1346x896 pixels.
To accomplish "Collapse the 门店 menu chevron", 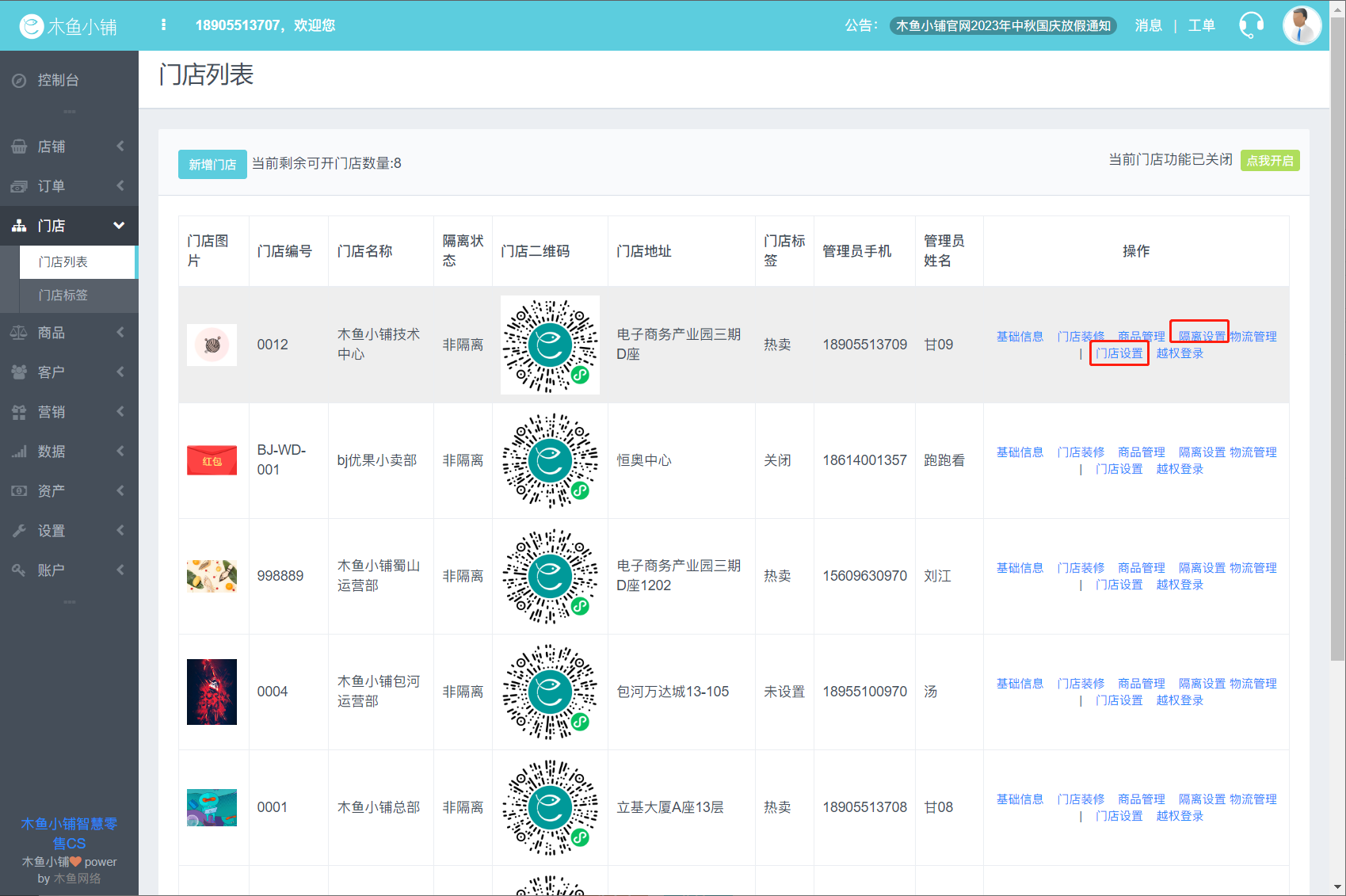I will tap(119, 226).
